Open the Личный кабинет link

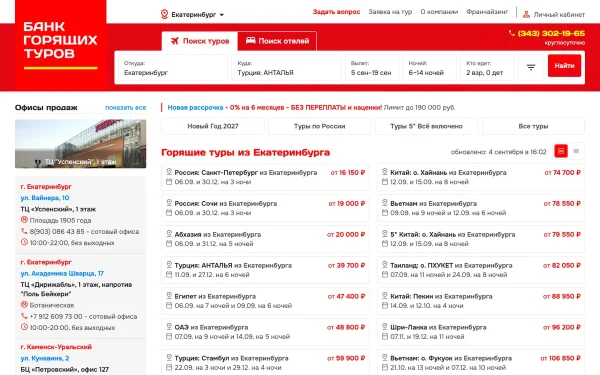coord(559,15)
